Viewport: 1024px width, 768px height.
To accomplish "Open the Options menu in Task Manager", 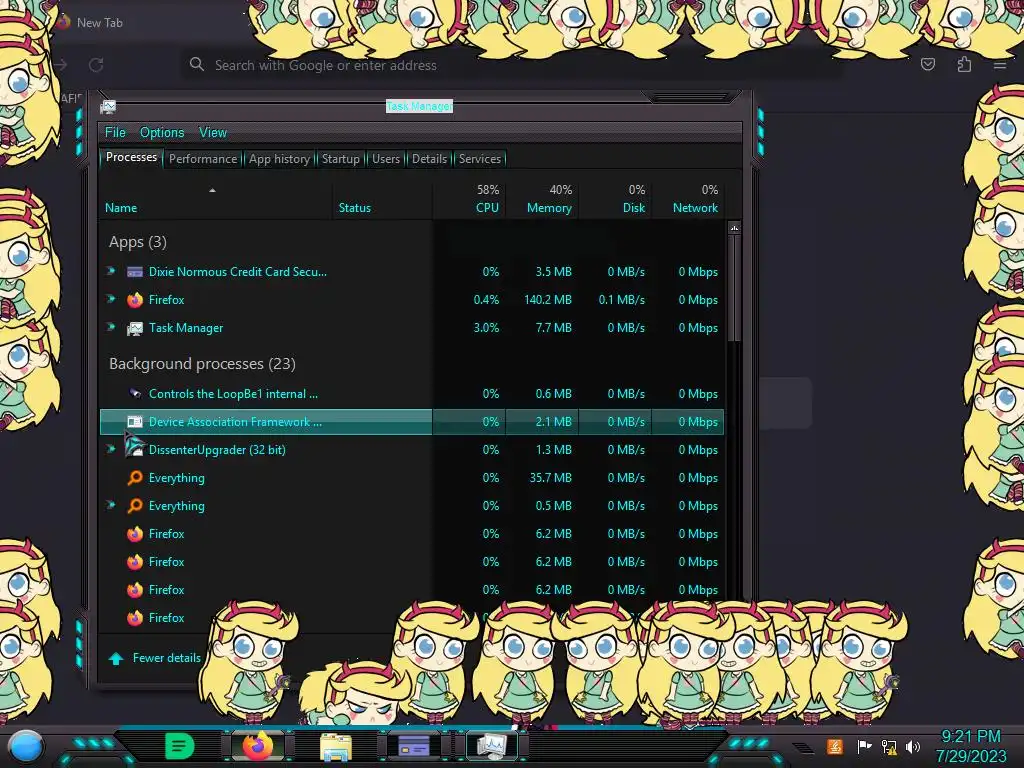I will pos(162,133).
